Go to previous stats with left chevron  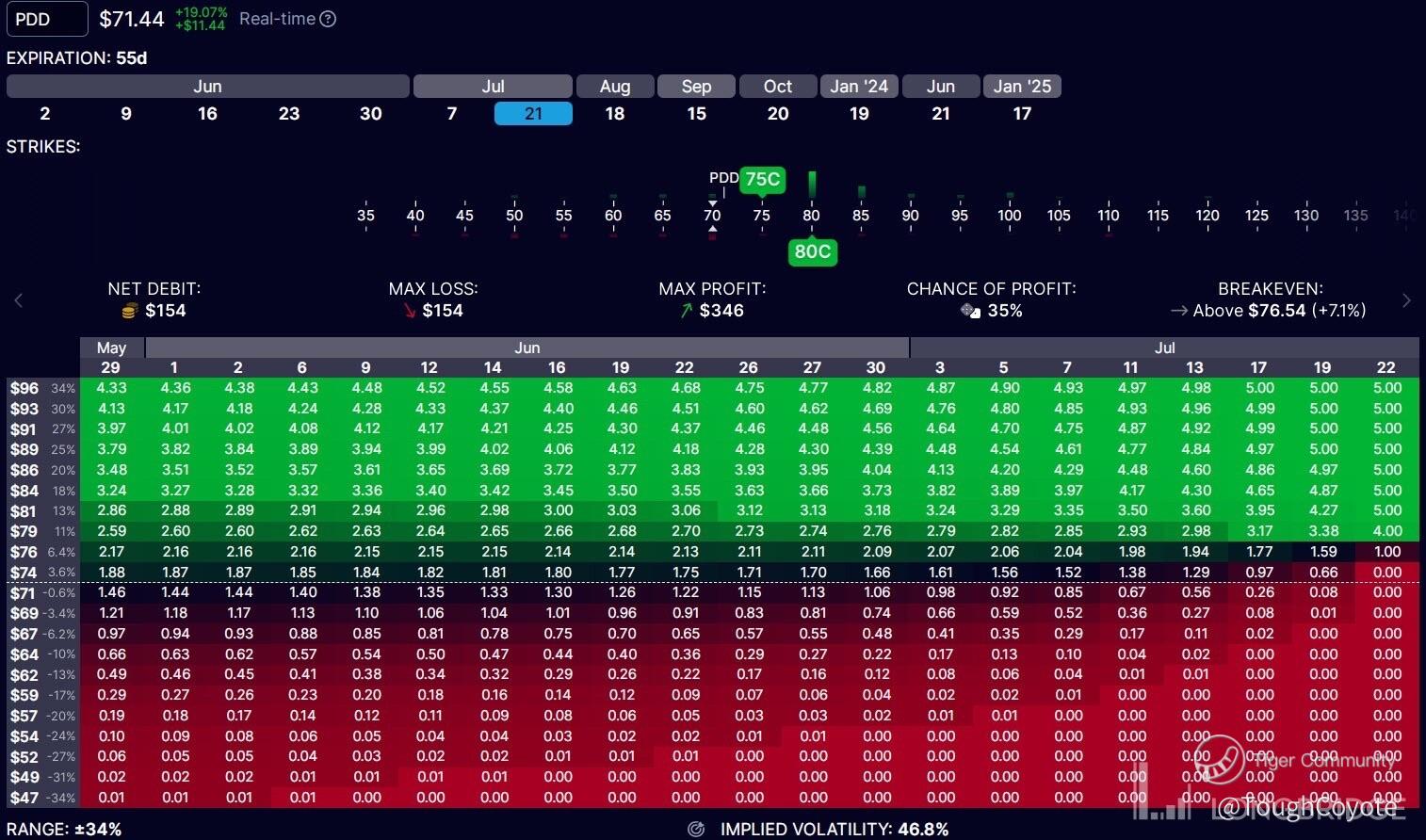(x=18, y=300)
